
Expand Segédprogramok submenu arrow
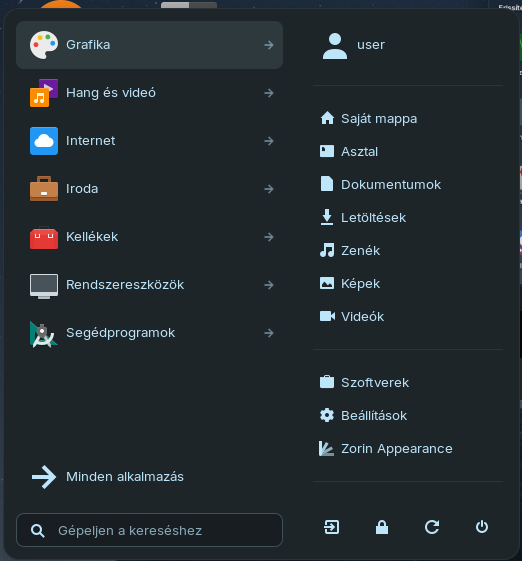(269, 333)
